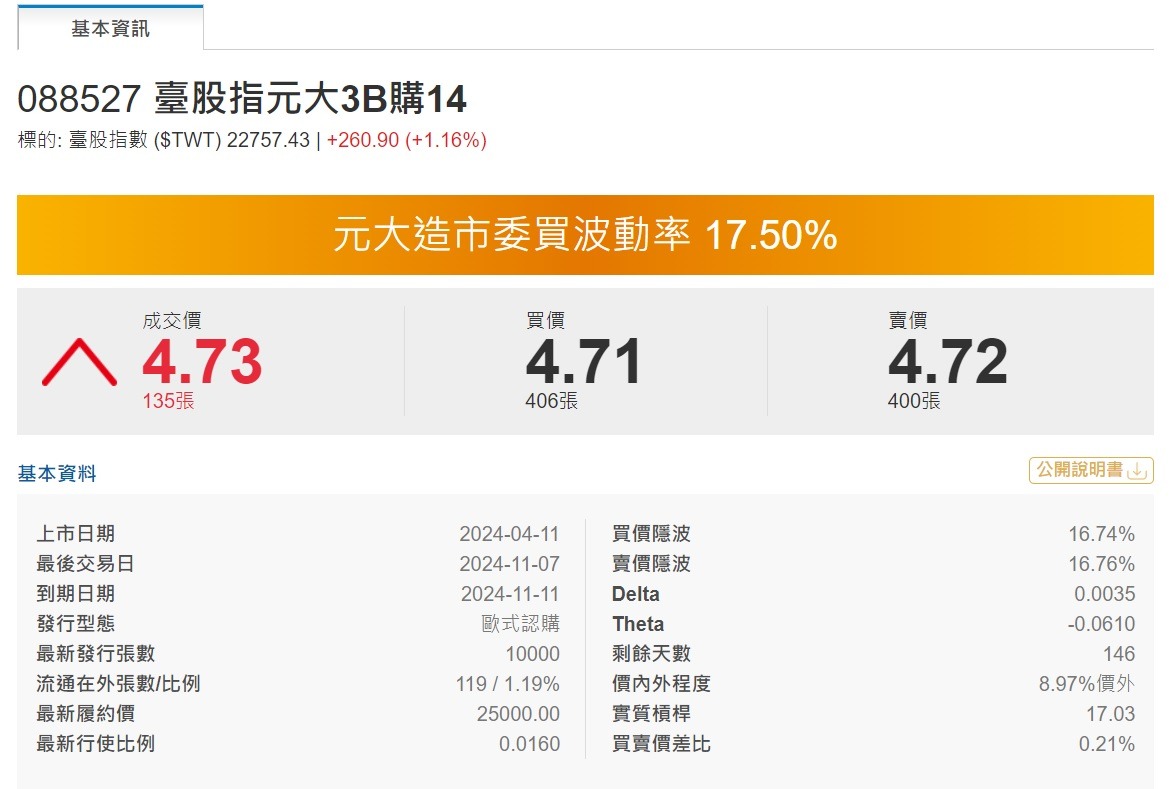Click the 成交價 value 4.73
Image resolution: width=1169 pixels, height=789 pixels.
[x=202, y=361]
